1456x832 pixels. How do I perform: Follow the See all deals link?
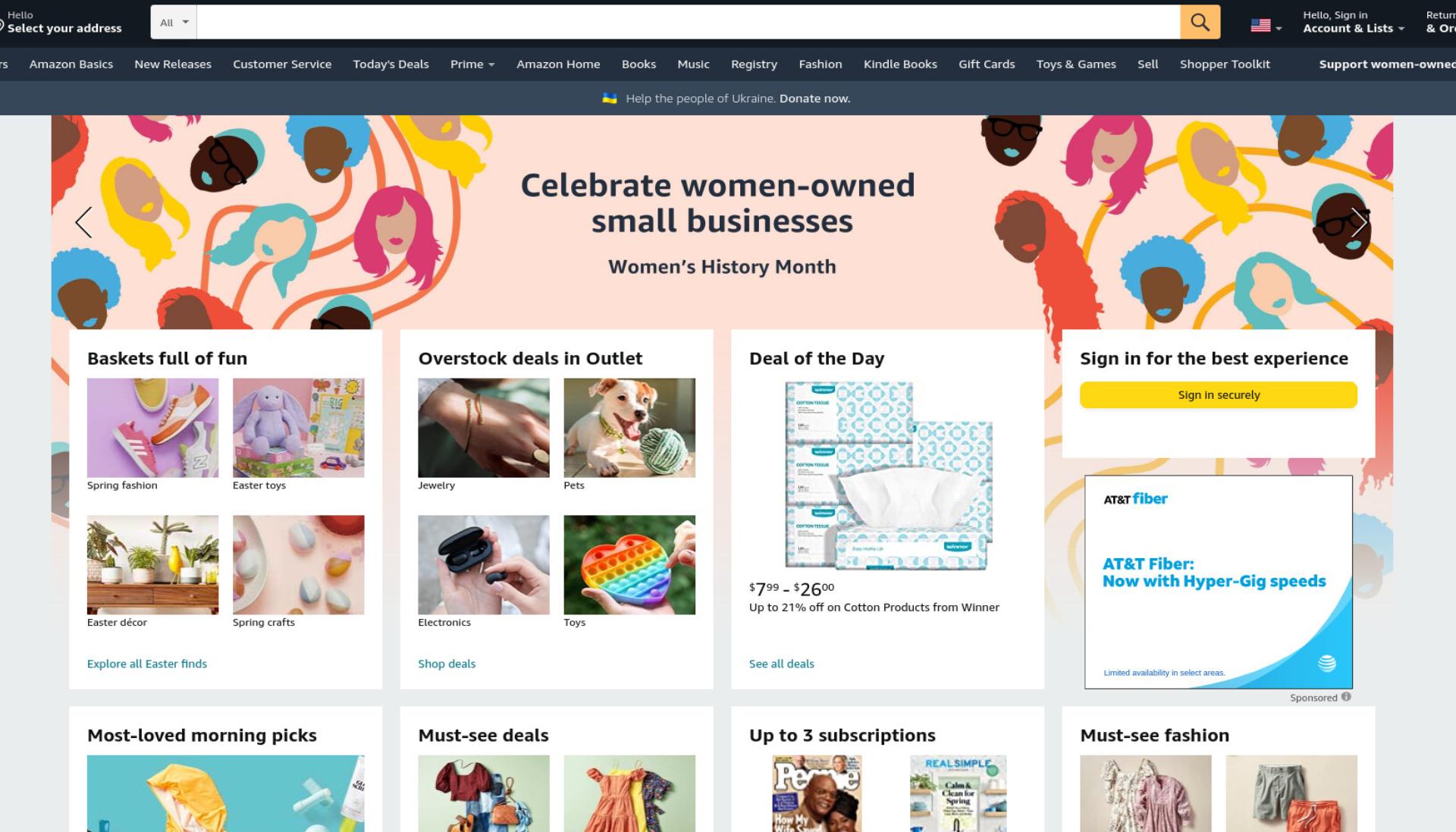781,664
